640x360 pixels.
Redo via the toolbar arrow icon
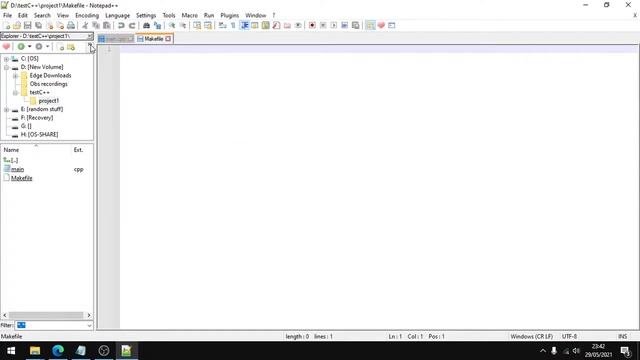click(x=132, y=25)
